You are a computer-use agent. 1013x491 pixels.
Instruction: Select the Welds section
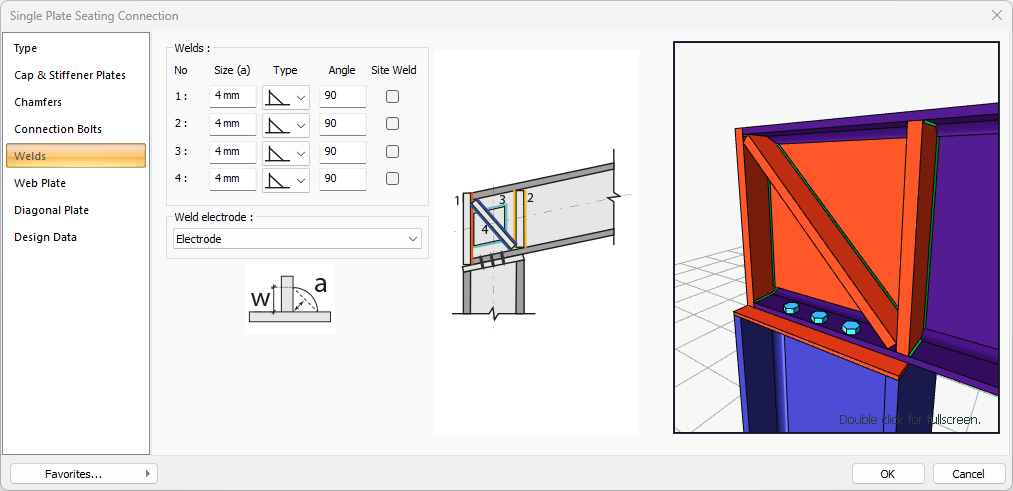pos(76,156)
